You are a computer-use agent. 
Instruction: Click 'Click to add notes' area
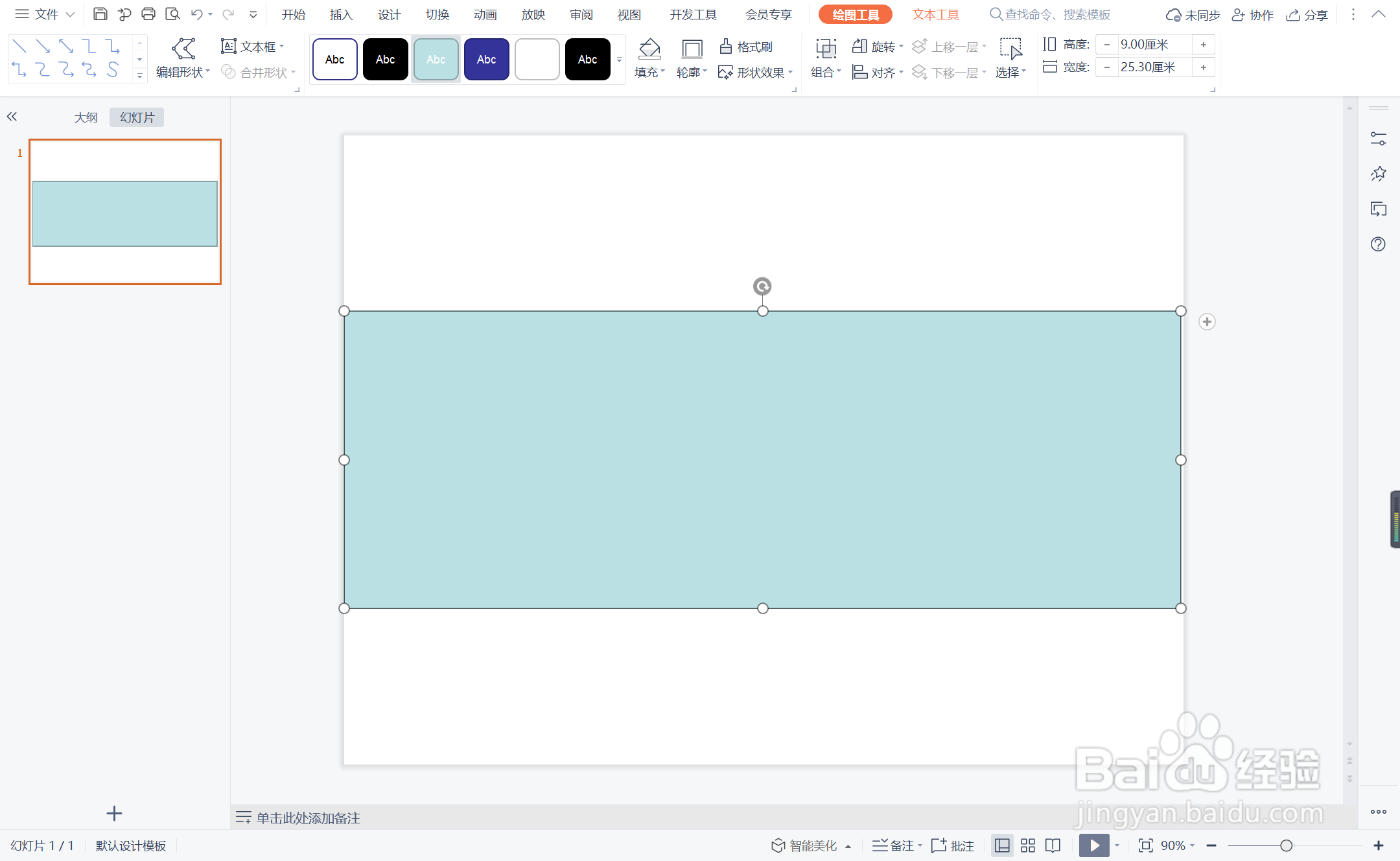pyautogui.click(x=309, y=818)
